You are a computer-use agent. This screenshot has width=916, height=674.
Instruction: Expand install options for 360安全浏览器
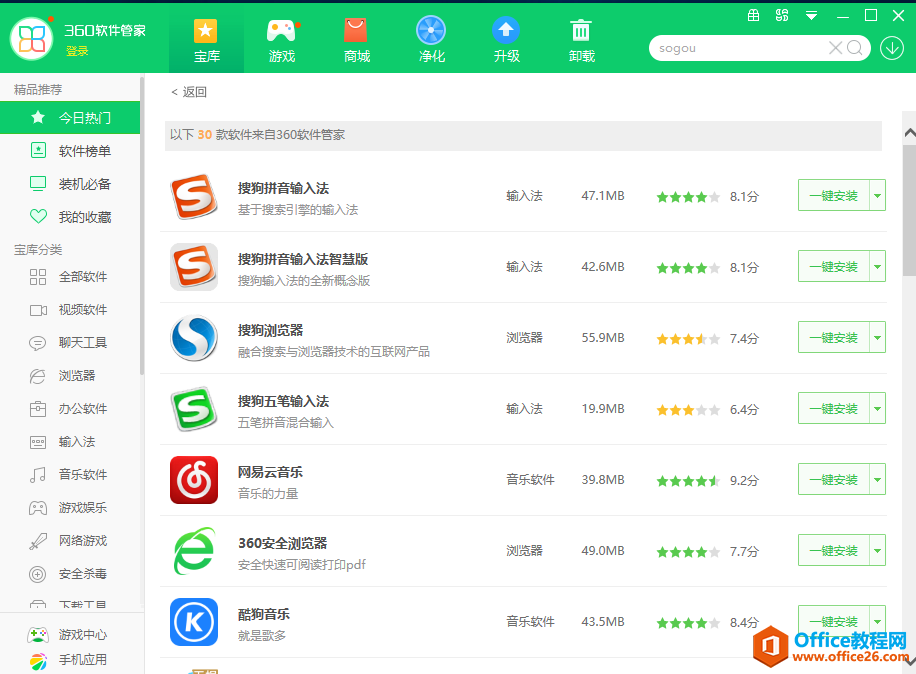[877, 551]
